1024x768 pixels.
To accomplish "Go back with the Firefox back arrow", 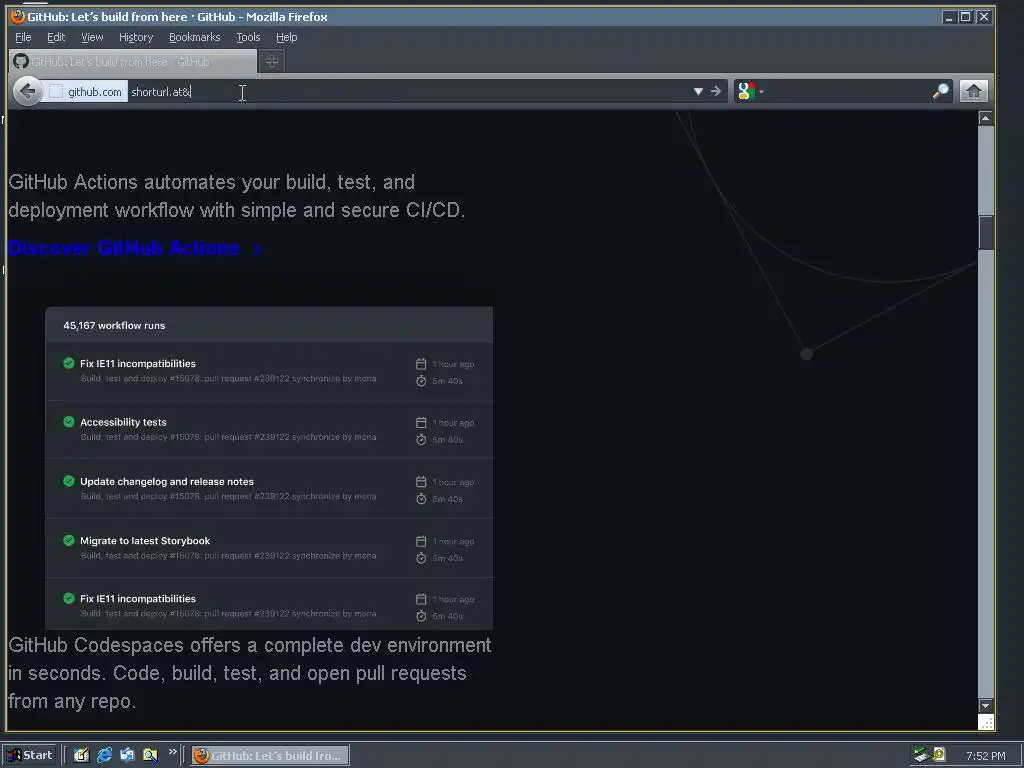I will (x=27, y=91).
